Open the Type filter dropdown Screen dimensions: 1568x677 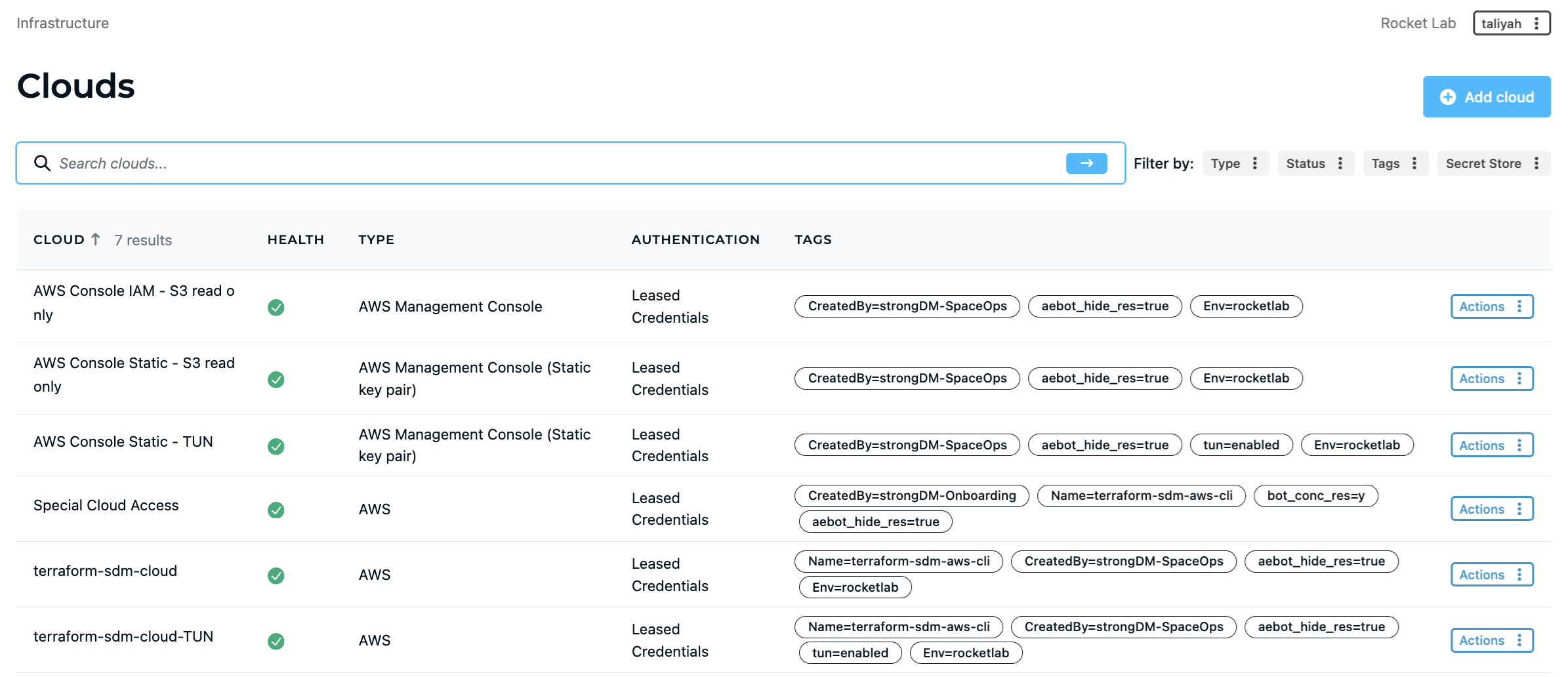pos(1235,163)
